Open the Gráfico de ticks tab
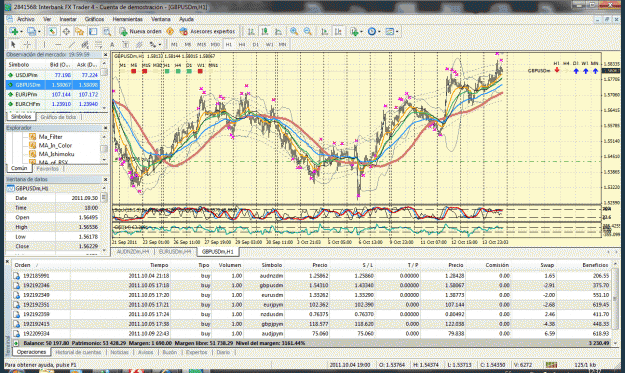Image resolution: width=625 pixels, height=373 pixels. tap(58, 117)
